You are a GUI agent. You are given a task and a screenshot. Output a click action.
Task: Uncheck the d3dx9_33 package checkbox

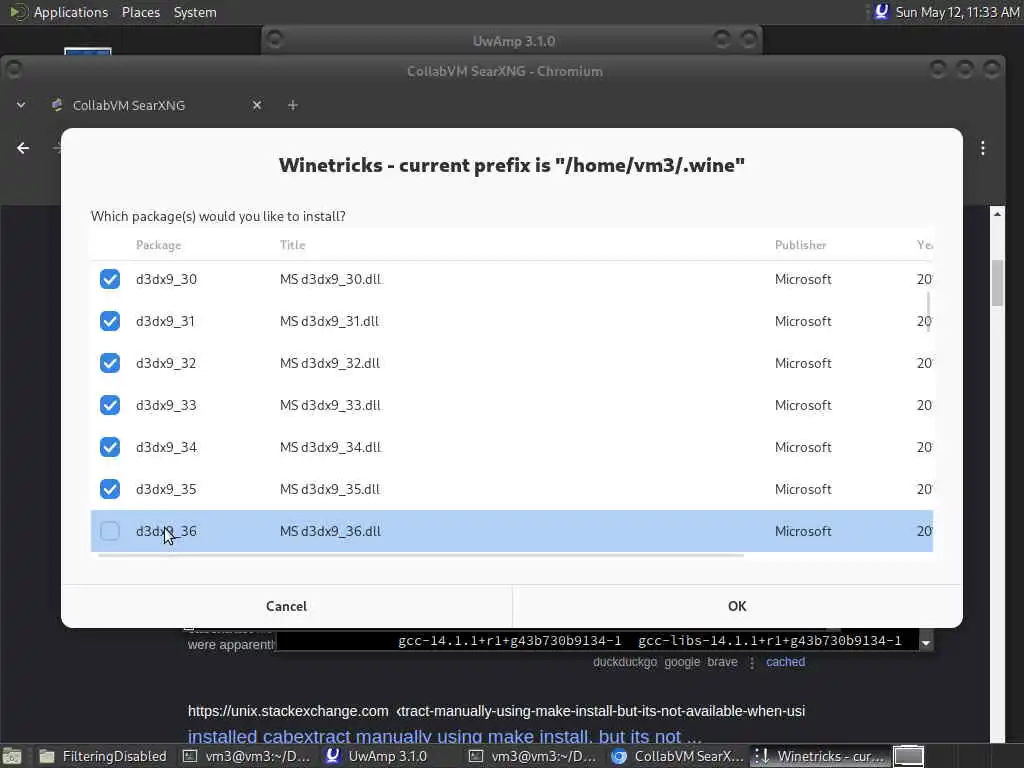[x=110, y=405]
